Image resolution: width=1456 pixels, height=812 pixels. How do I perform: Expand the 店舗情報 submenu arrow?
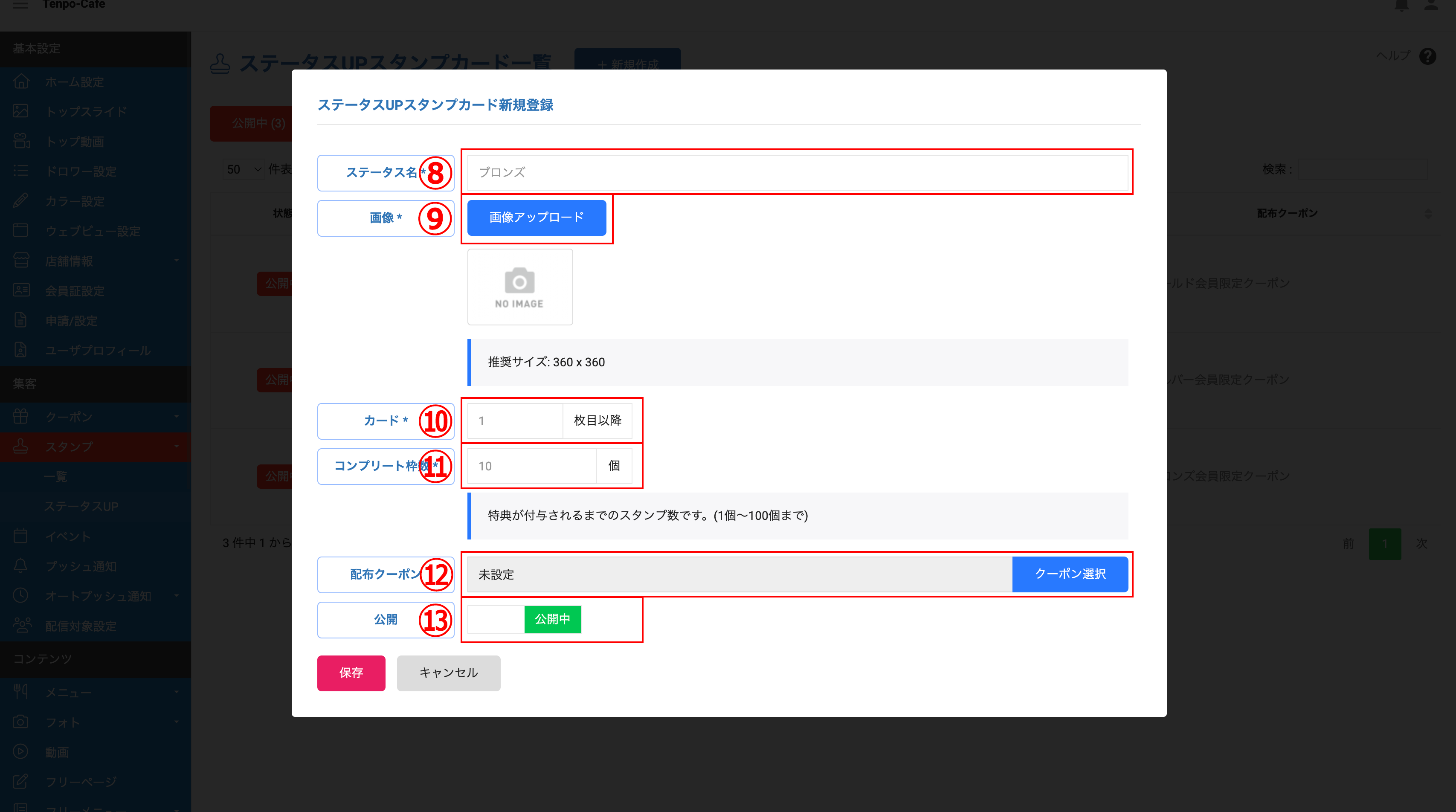[176, 261]
